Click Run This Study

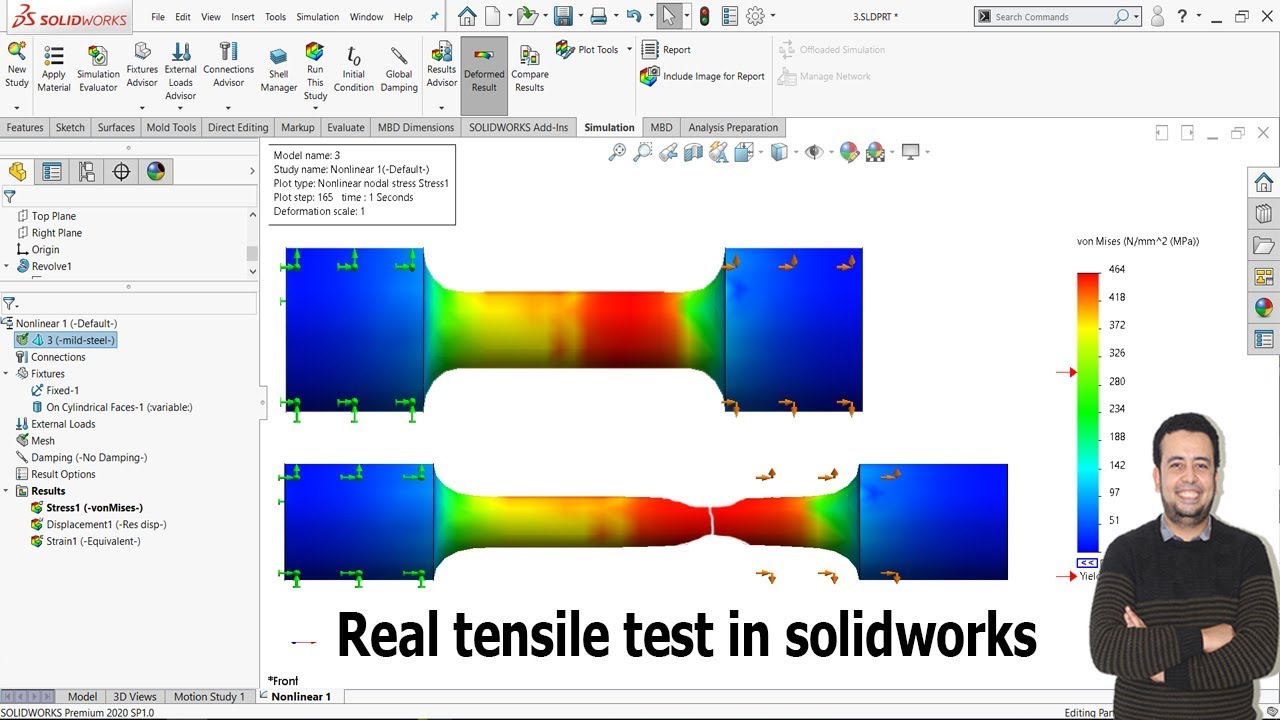(x=315, y=70)
